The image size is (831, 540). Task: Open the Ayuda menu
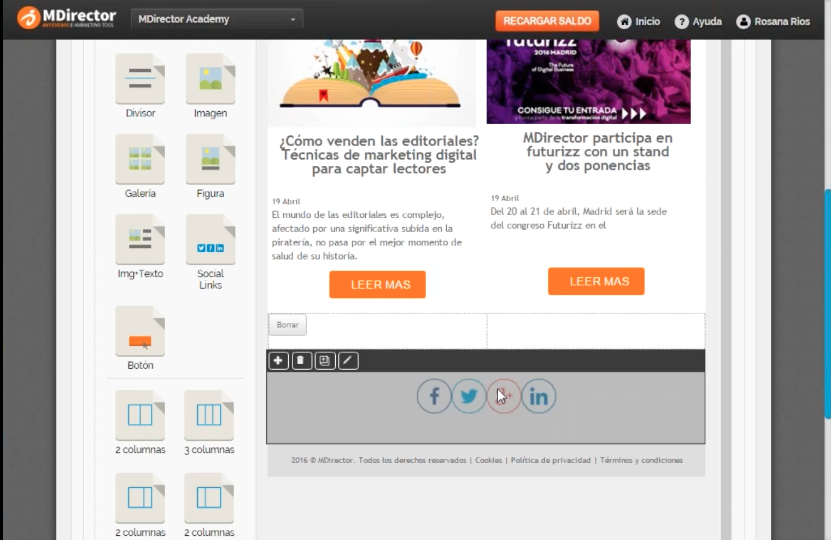point(698,21)
